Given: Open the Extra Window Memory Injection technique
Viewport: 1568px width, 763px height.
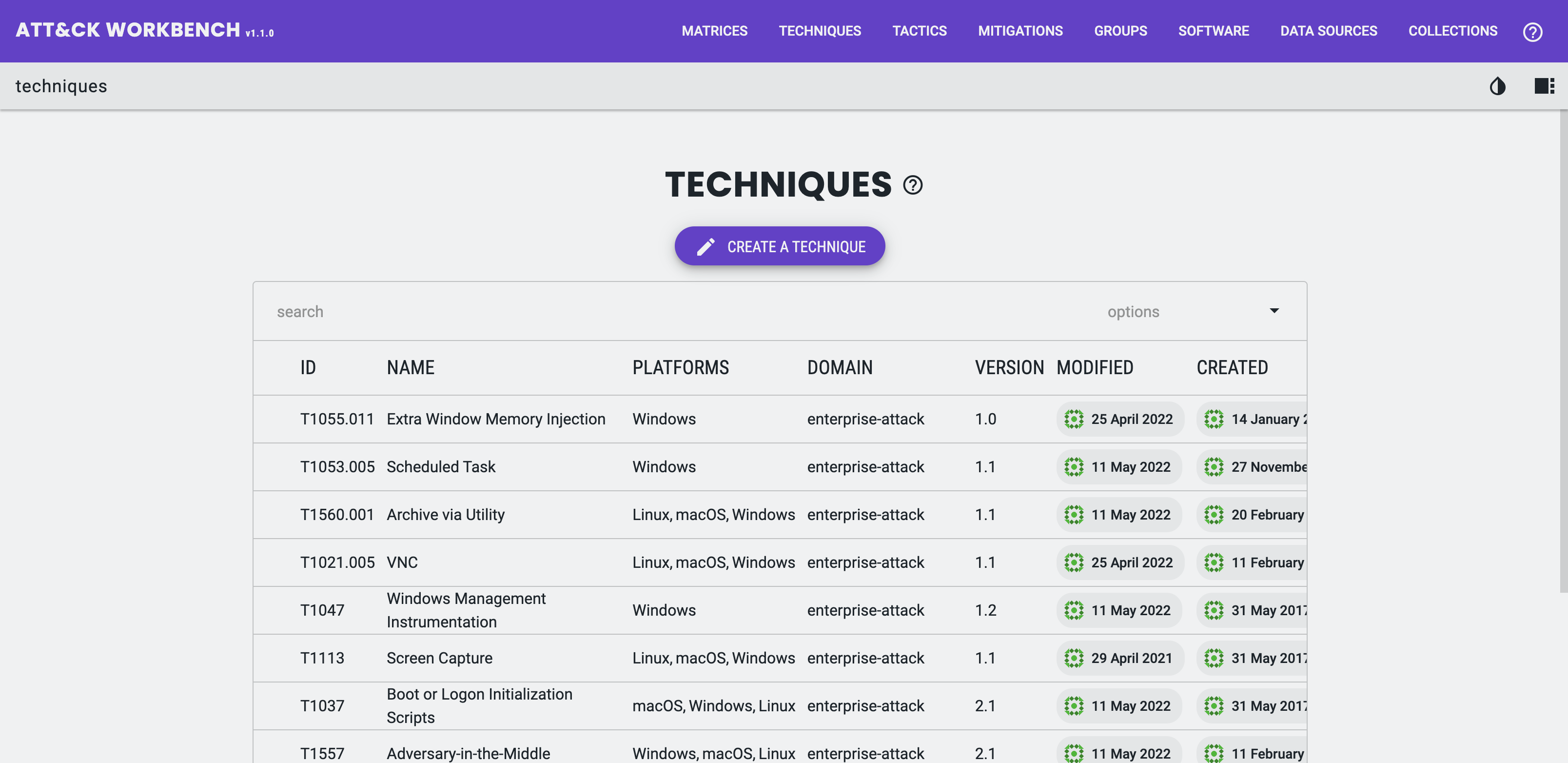Looking at the screenshot, I should pyautogui.click(x=495, y=419).
